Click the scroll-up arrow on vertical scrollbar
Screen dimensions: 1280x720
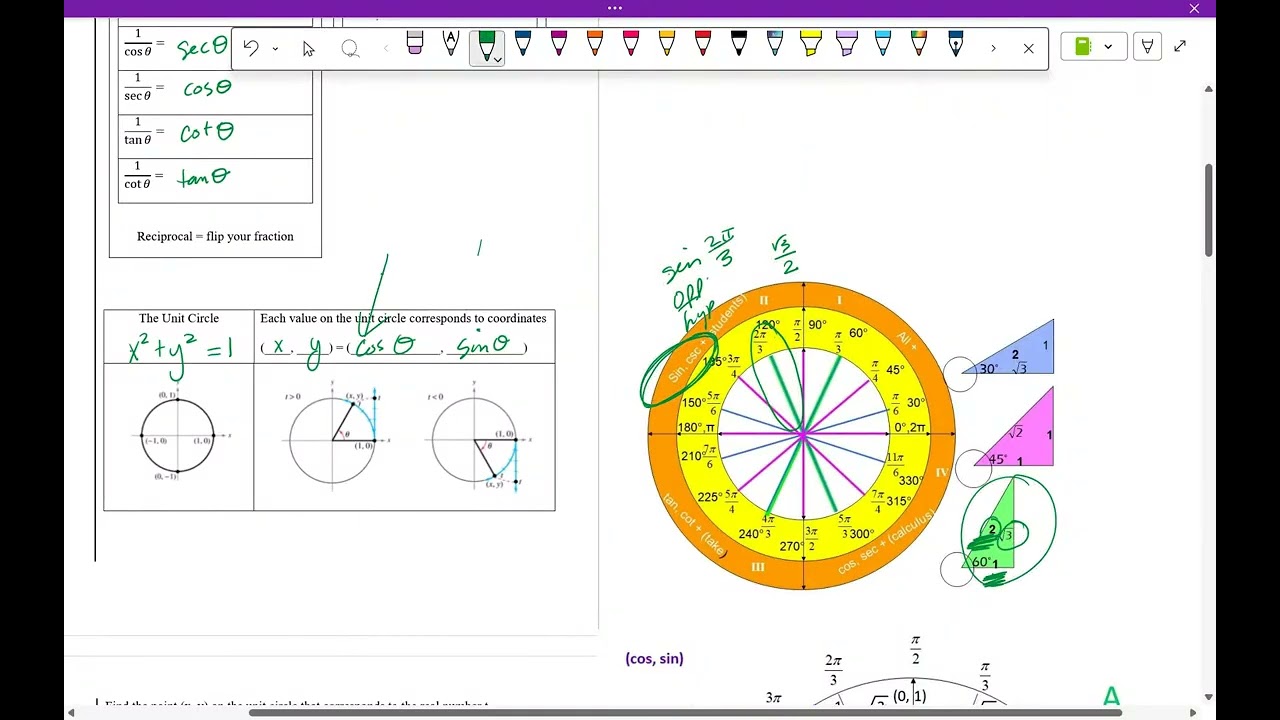coord(1208,89)
